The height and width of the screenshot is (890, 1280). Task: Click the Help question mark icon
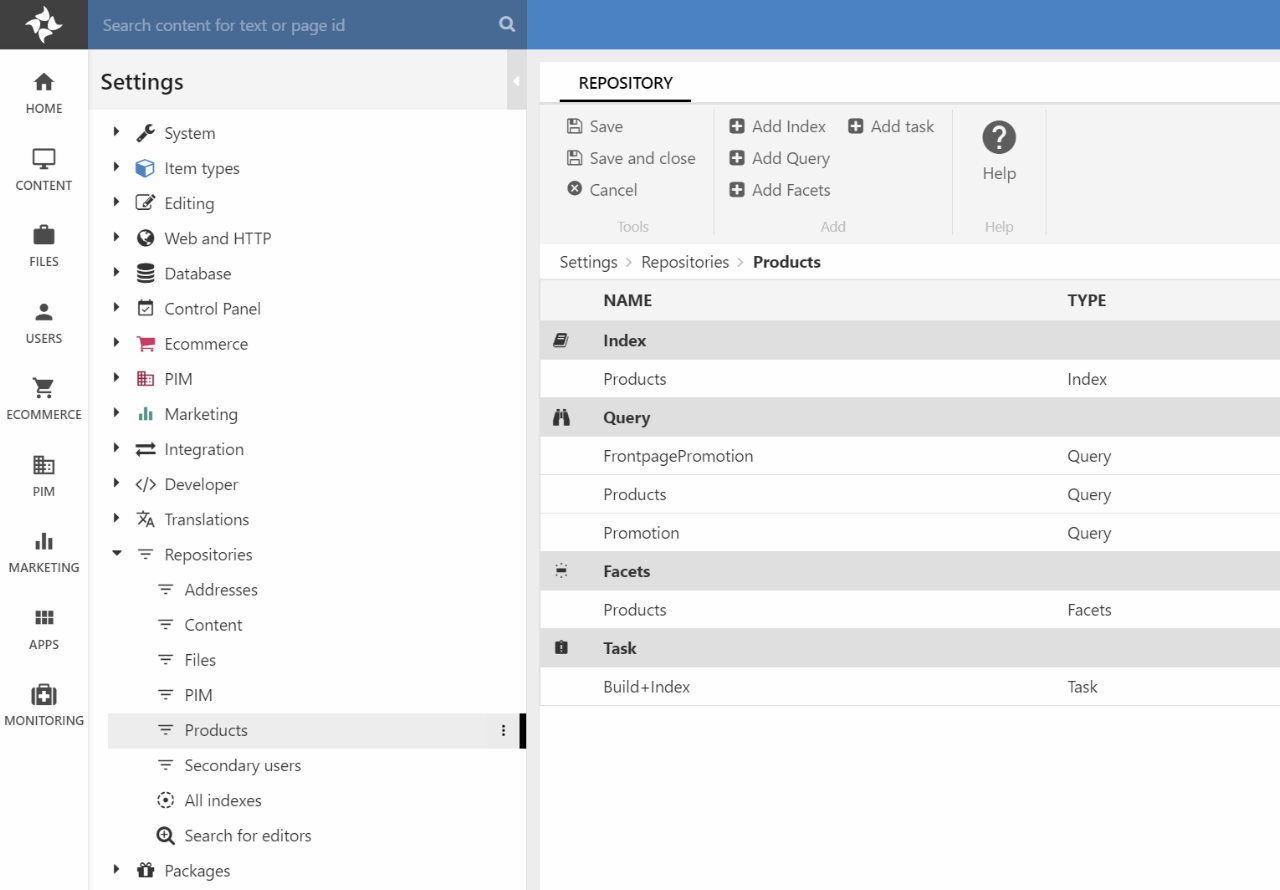click(998, 138)
